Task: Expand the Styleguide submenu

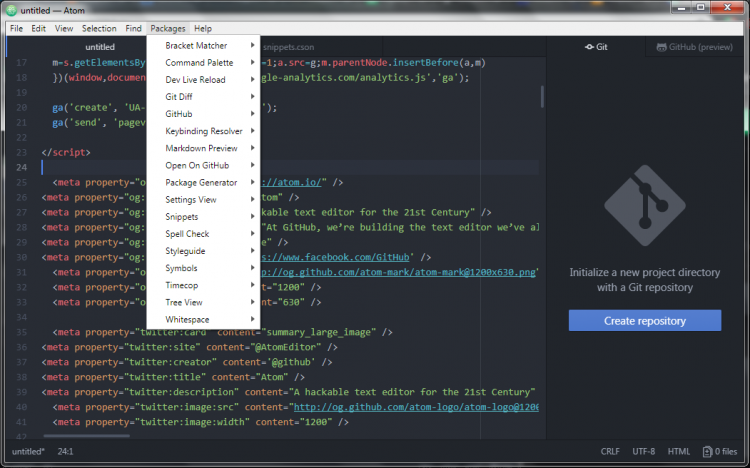Action: (x=203, y=251)
